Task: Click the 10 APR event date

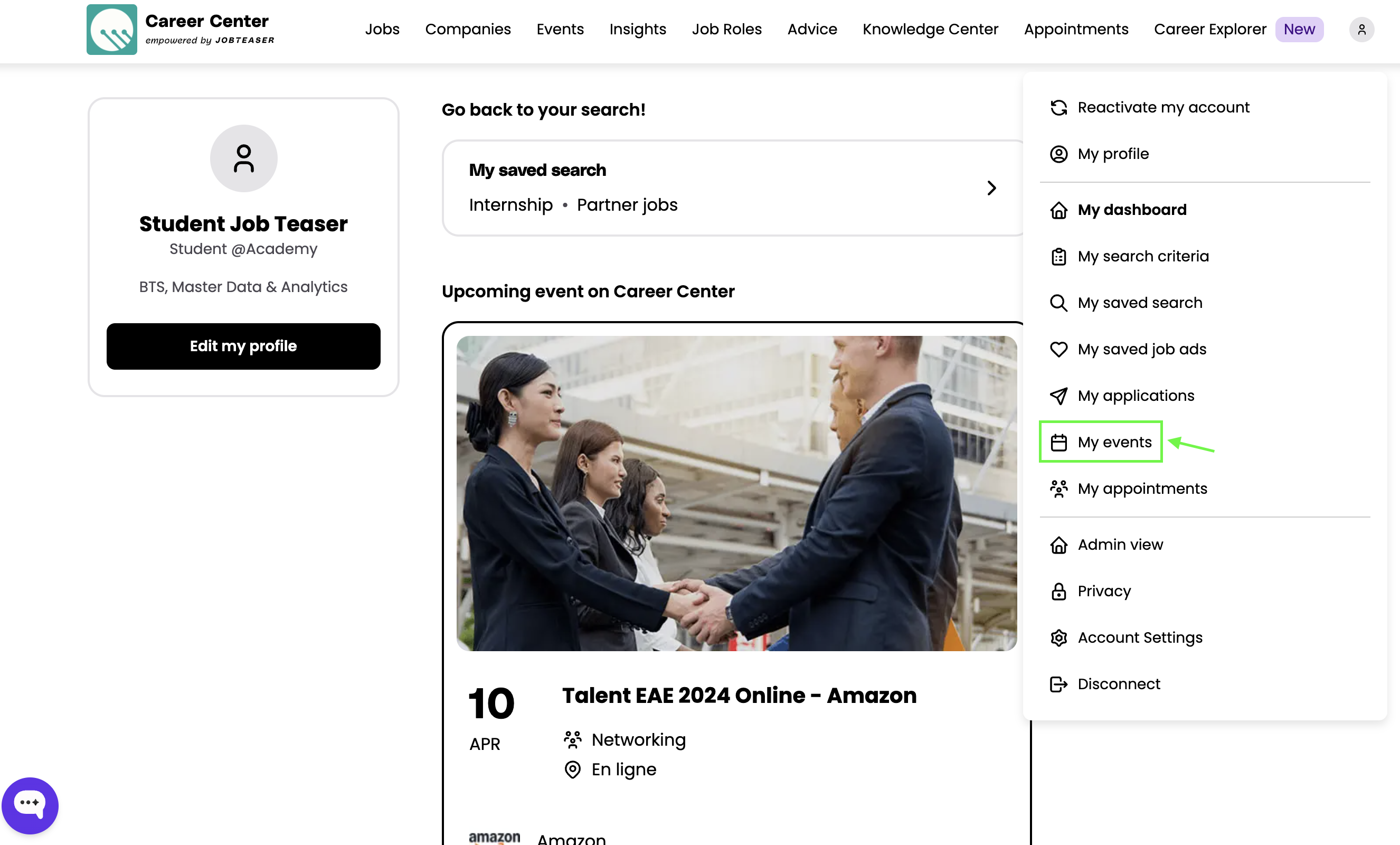Action: tap(491, 718)
